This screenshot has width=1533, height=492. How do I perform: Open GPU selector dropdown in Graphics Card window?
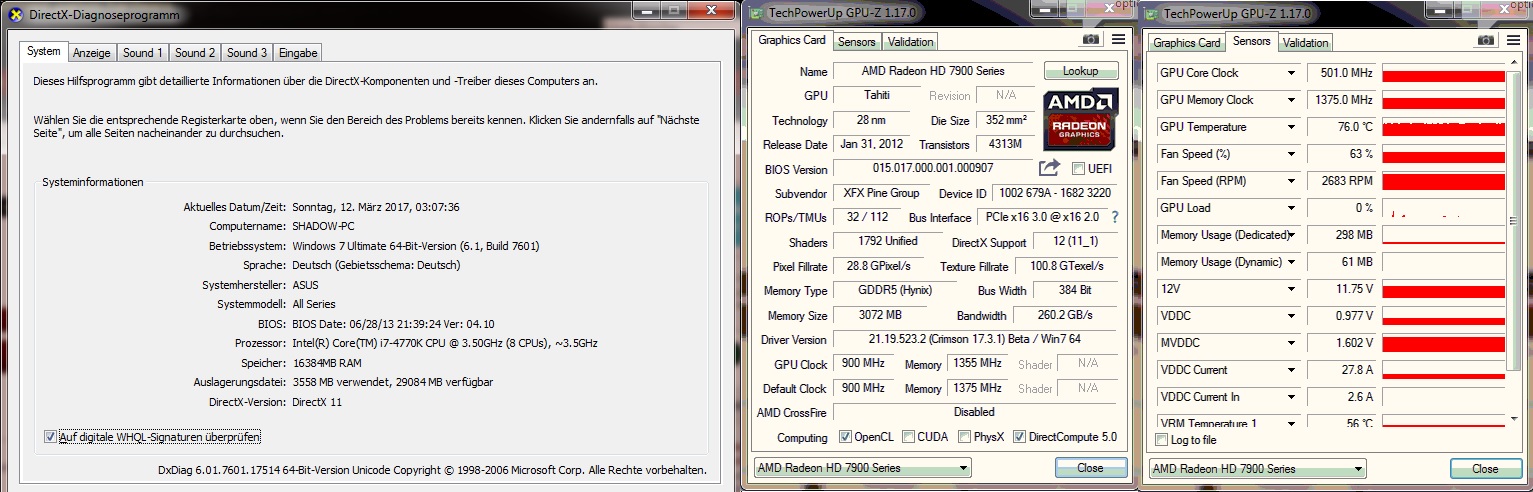tap(863, 468)
